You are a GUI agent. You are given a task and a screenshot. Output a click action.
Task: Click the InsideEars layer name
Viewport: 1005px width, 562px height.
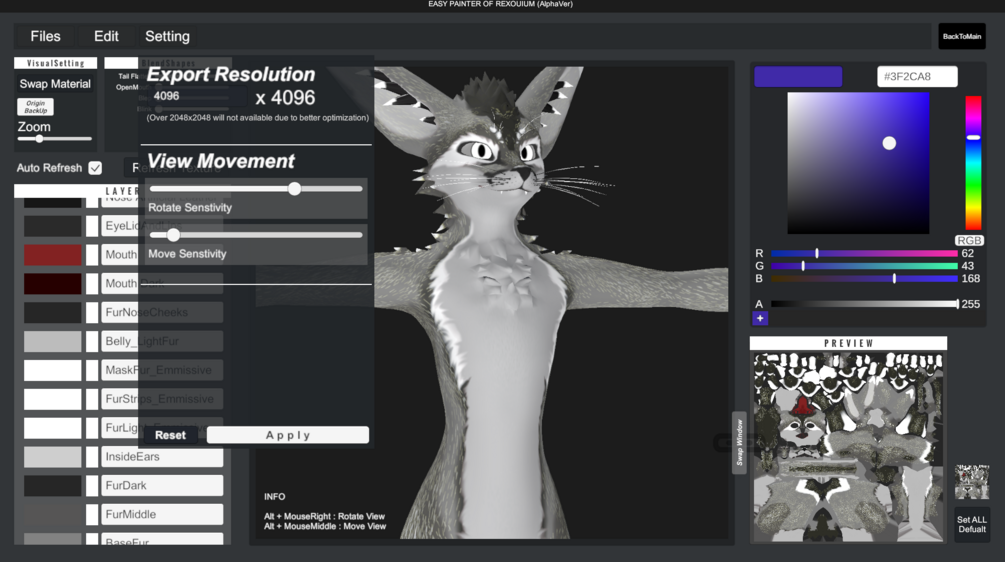point(162,457)
